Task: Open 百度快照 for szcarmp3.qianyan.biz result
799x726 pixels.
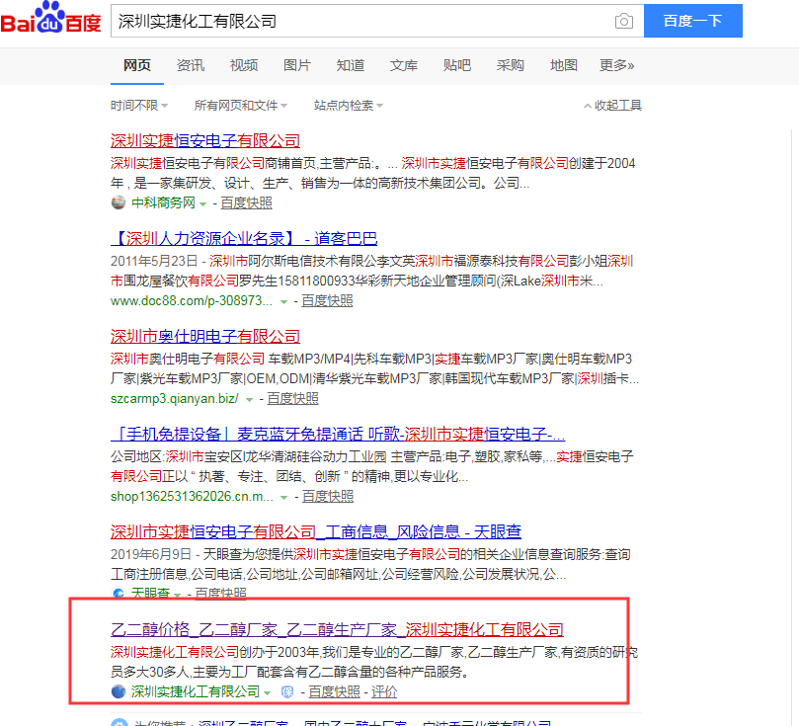Action: tap(292, 398)
